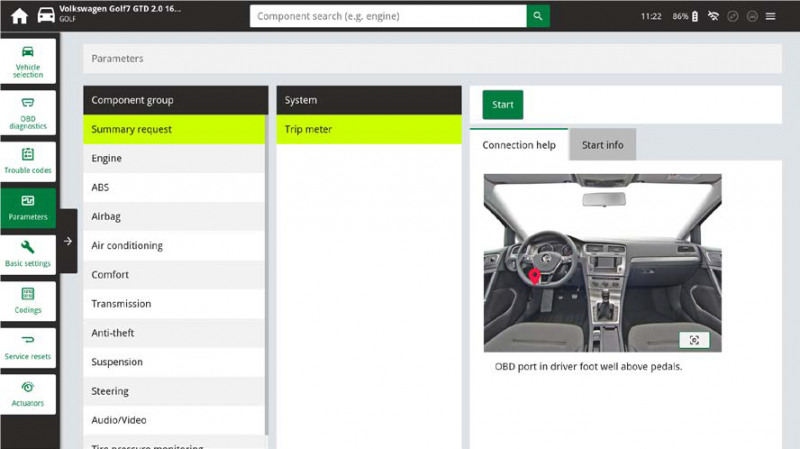Click the Component search input field
The height and width of the screenshot is (449, 800).
388,16
